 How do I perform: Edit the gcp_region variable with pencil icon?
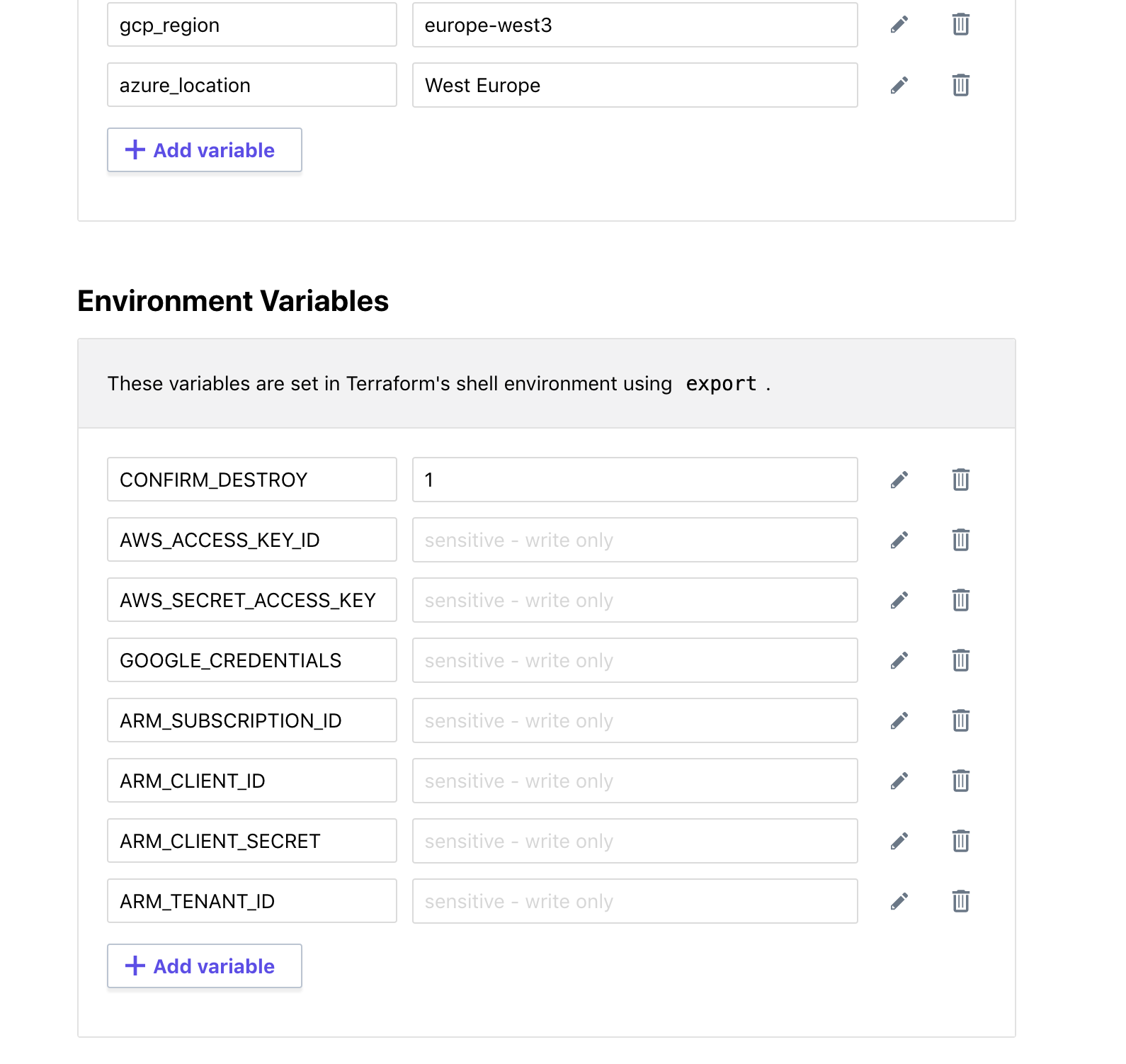[899, 25]
